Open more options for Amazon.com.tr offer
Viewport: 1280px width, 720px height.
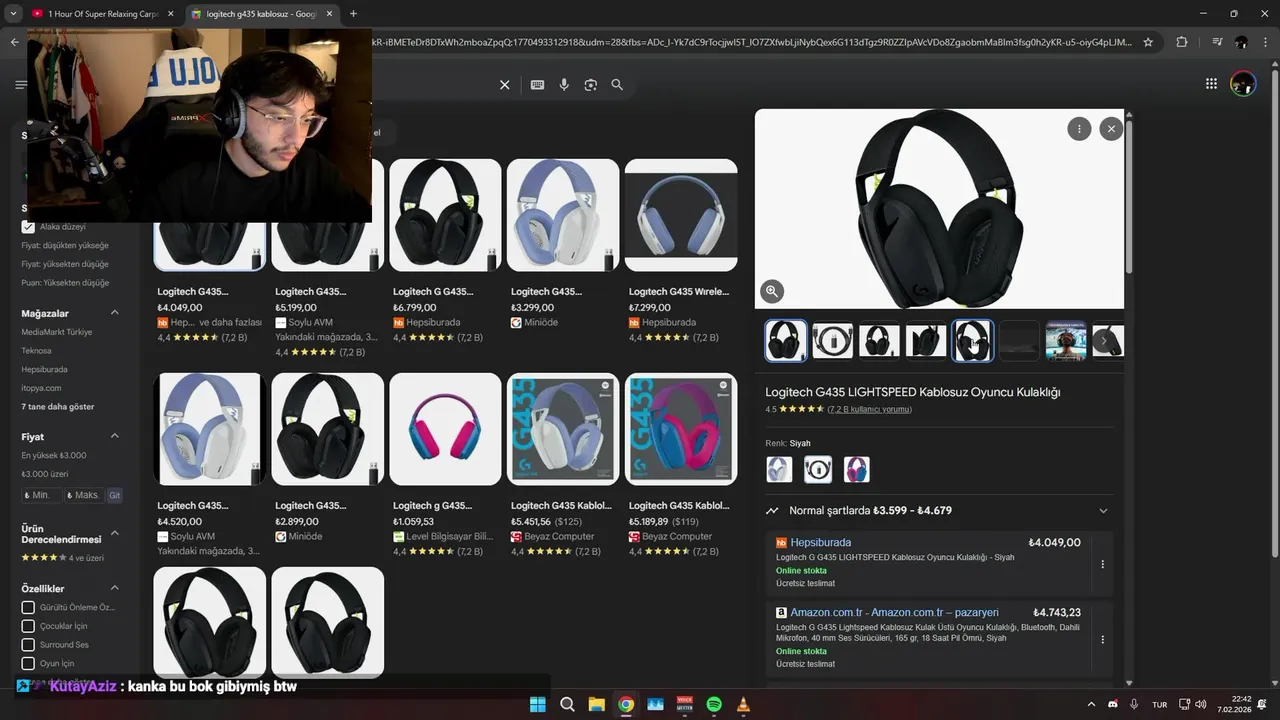(x=1103, y=639)
